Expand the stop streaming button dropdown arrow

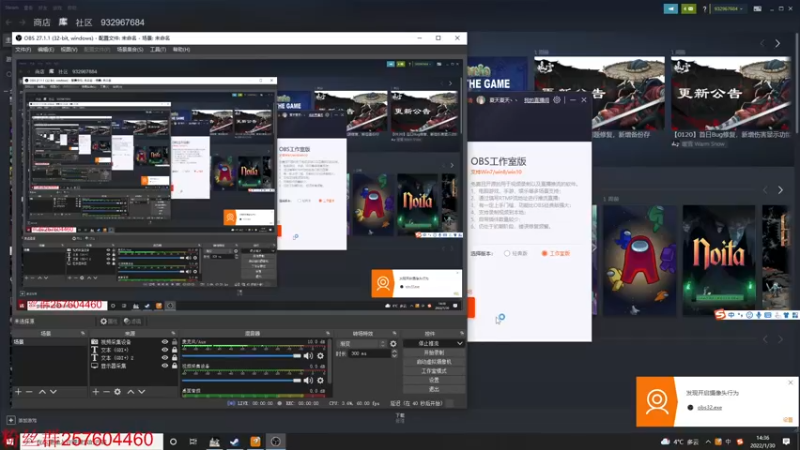pos(460,343)
